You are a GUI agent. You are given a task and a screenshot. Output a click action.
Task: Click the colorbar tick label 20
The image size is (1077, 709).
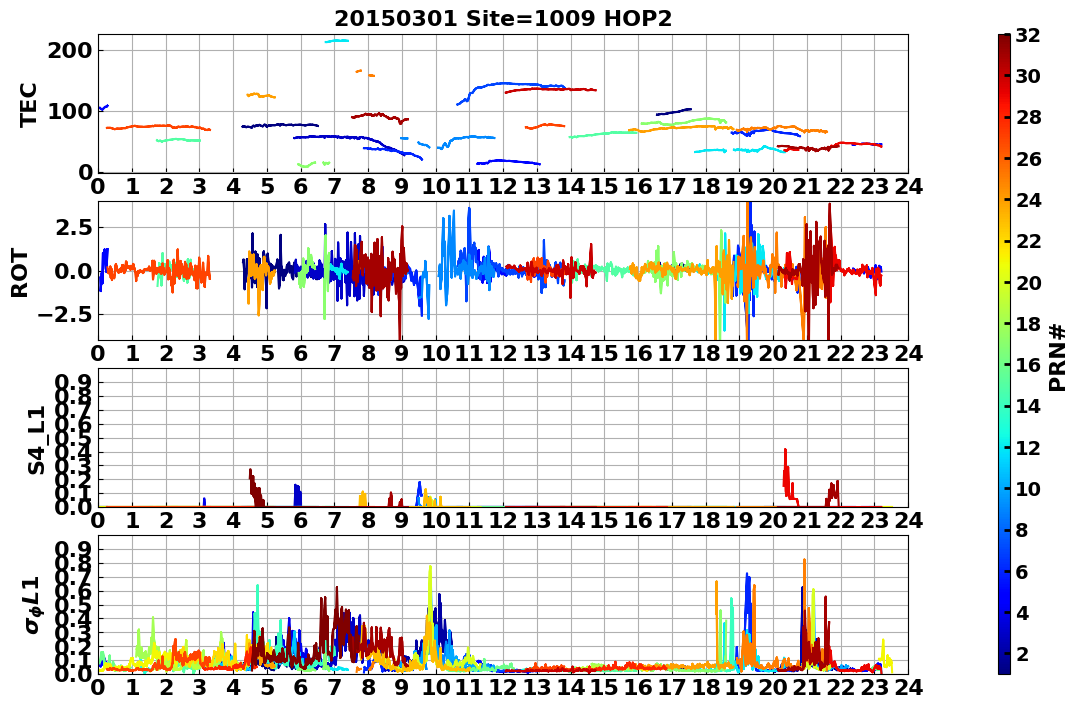1028,282
